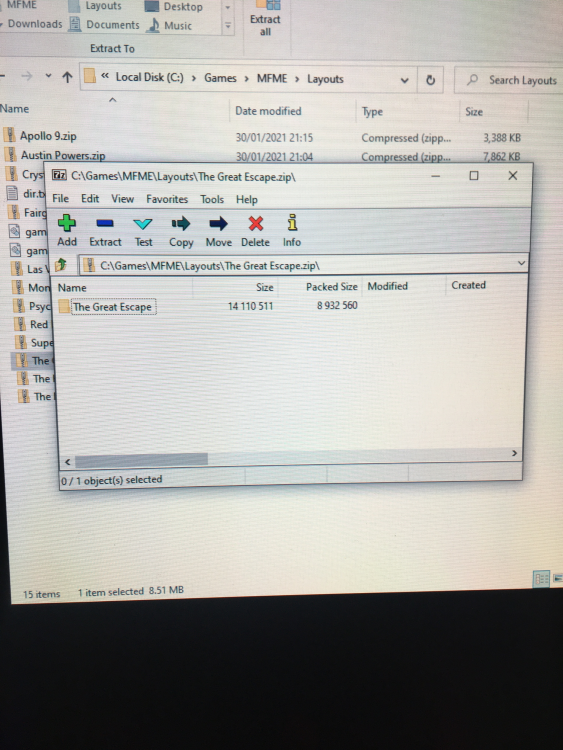Click the chevron after Local Disk (C:)
The height and width of the screenshot is (750, 563).
point(194,78)
